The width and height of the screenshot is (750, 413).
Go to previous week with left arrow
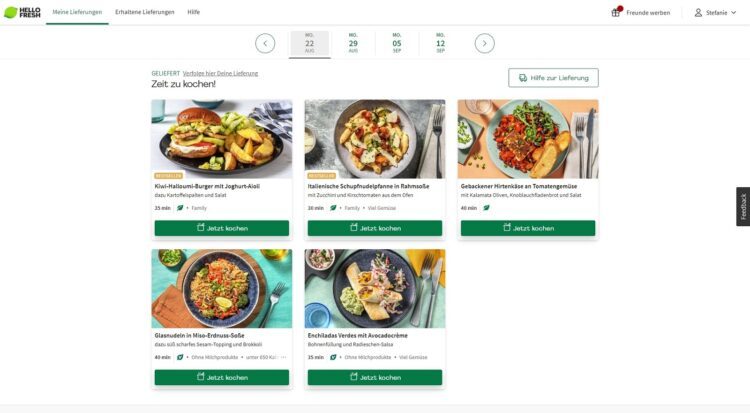[x=265, y=44]
